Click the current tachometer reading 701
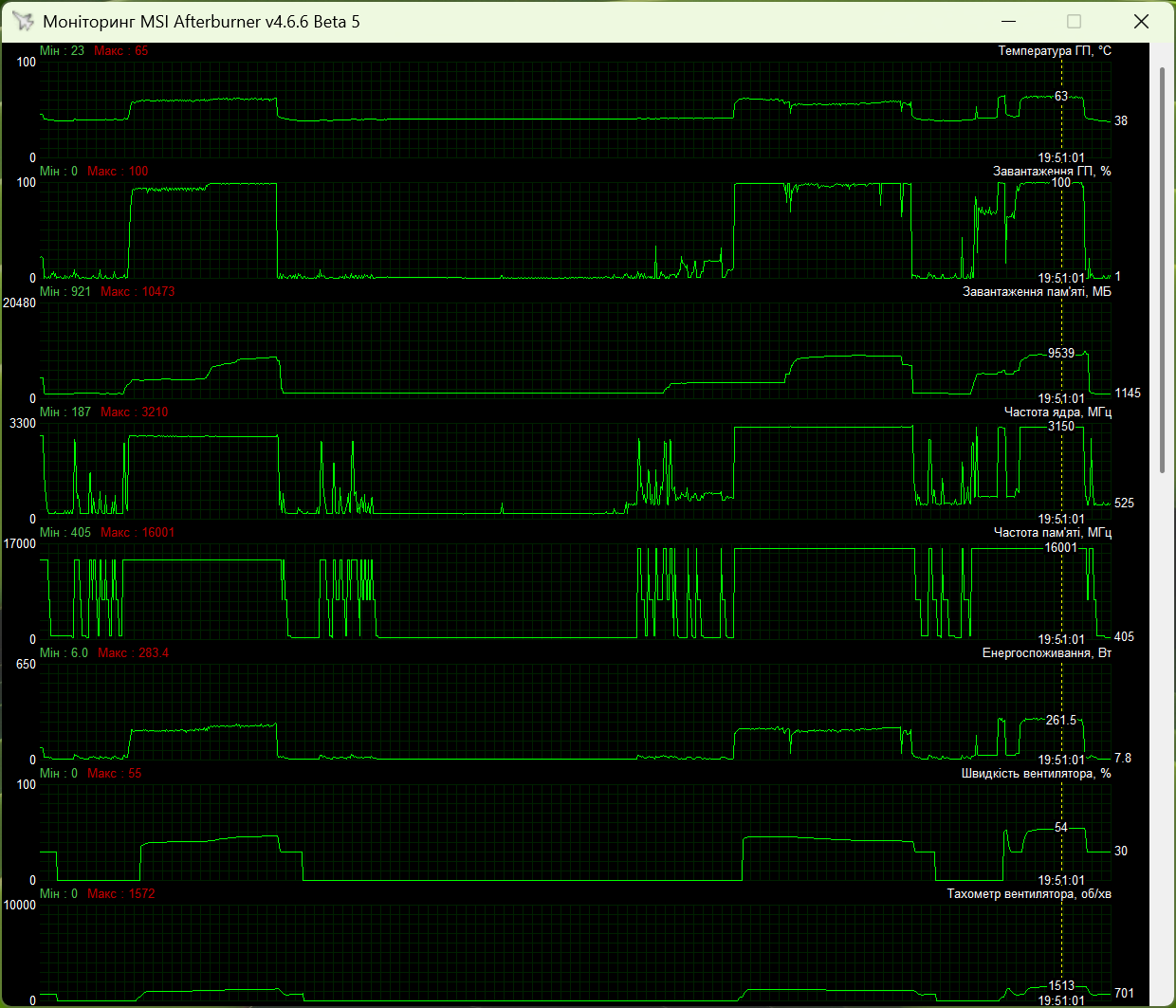The height and width of the screenshot is (1008, 1176). pyautogui.click(x=1124, y=994)
